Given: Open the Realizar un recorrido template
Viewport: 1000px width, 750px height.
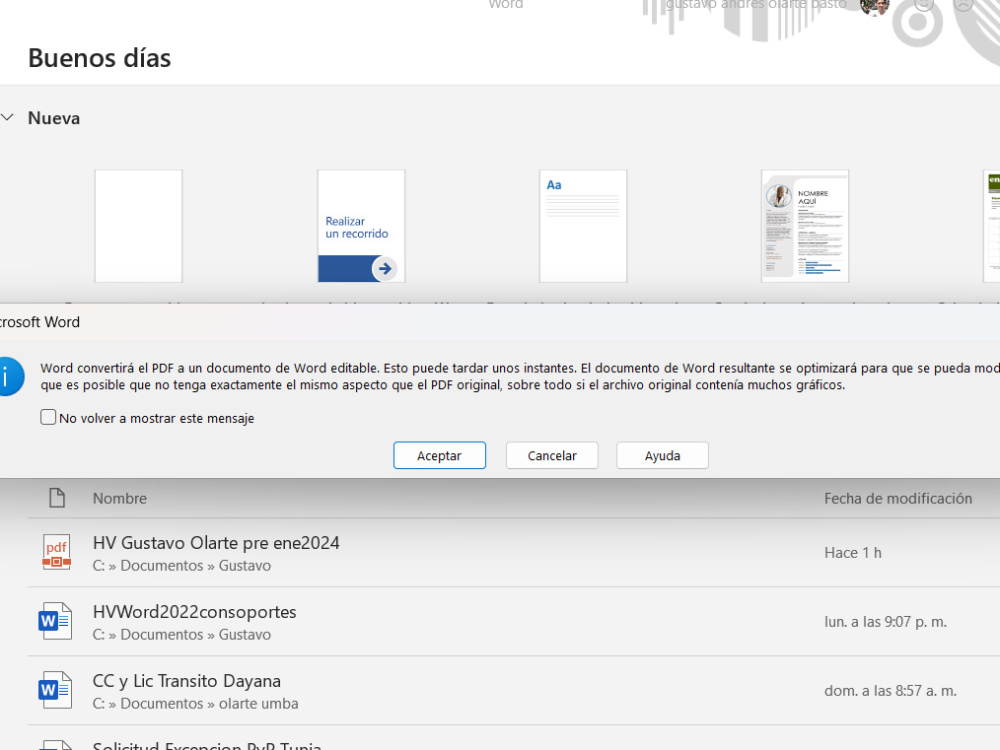Looking at the screenshot, I should [361, 226].
